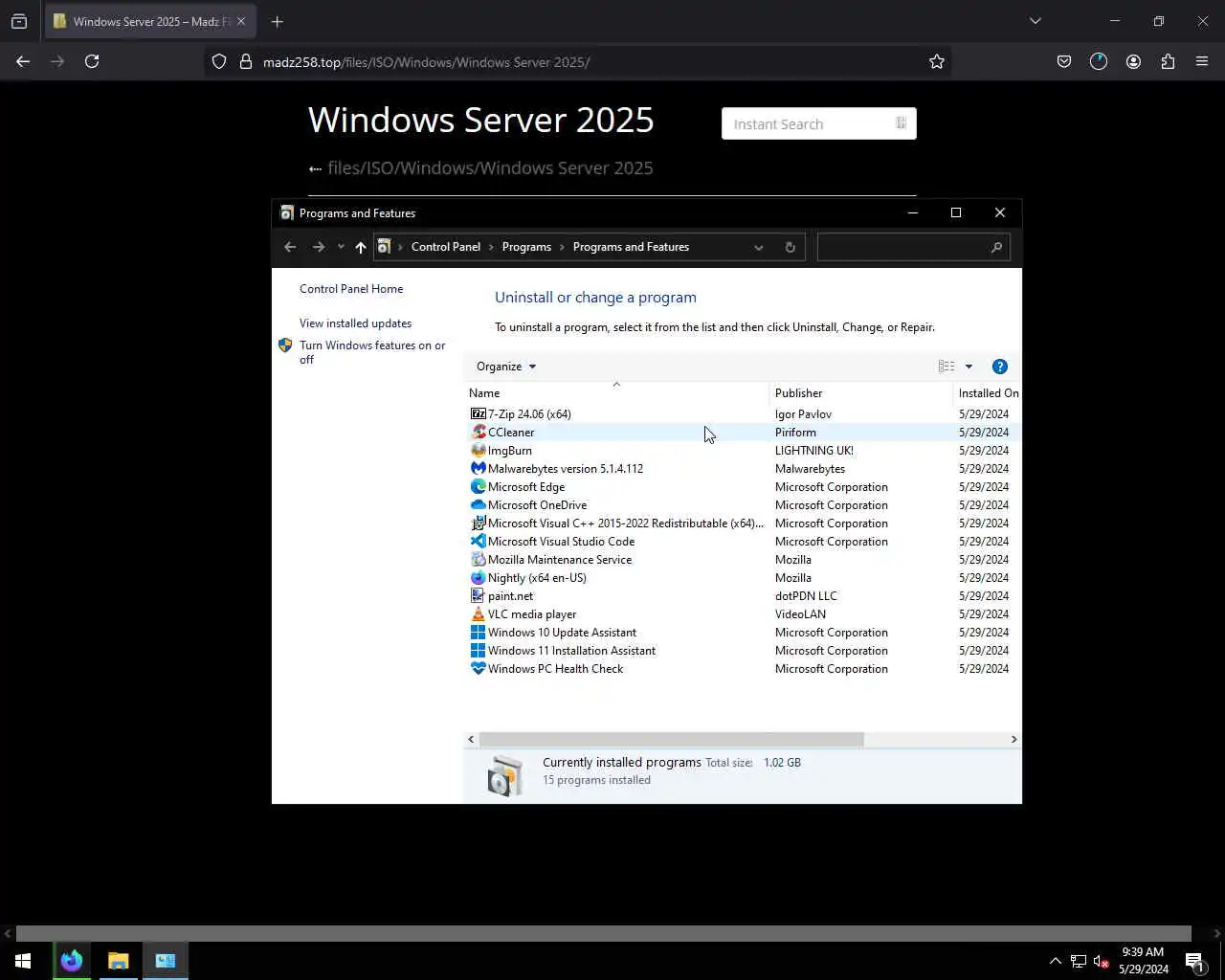Show hidden system tray icons
Image resolution: width=1225 pixels, height=980 pixels.
[x=1055, y=961]
